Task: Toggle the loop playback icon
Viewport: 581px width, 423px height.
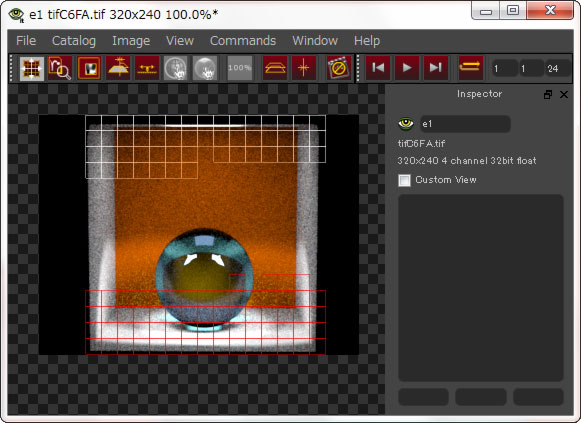Action: (471, 68)
